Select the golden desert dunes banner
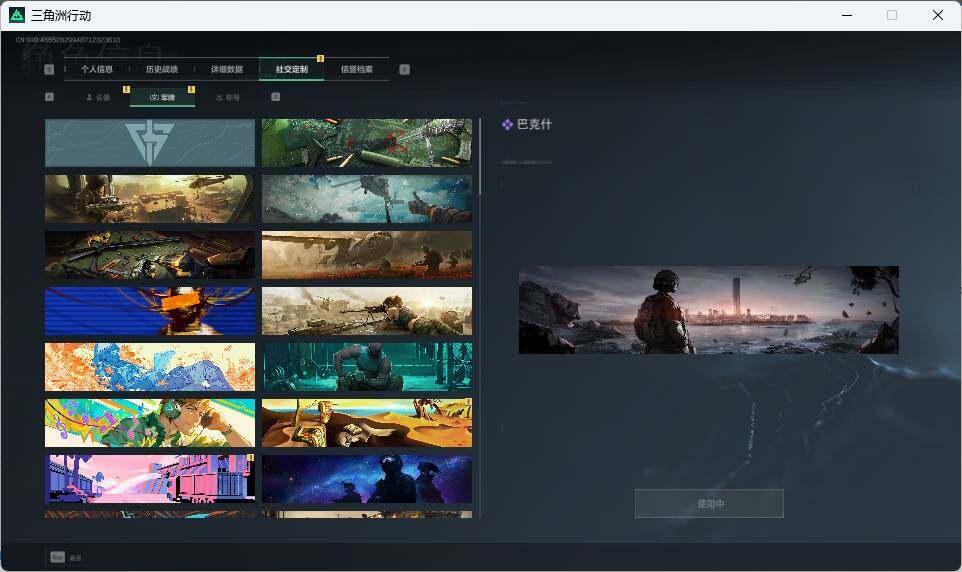The image size is (962, 572). [367, 423]
